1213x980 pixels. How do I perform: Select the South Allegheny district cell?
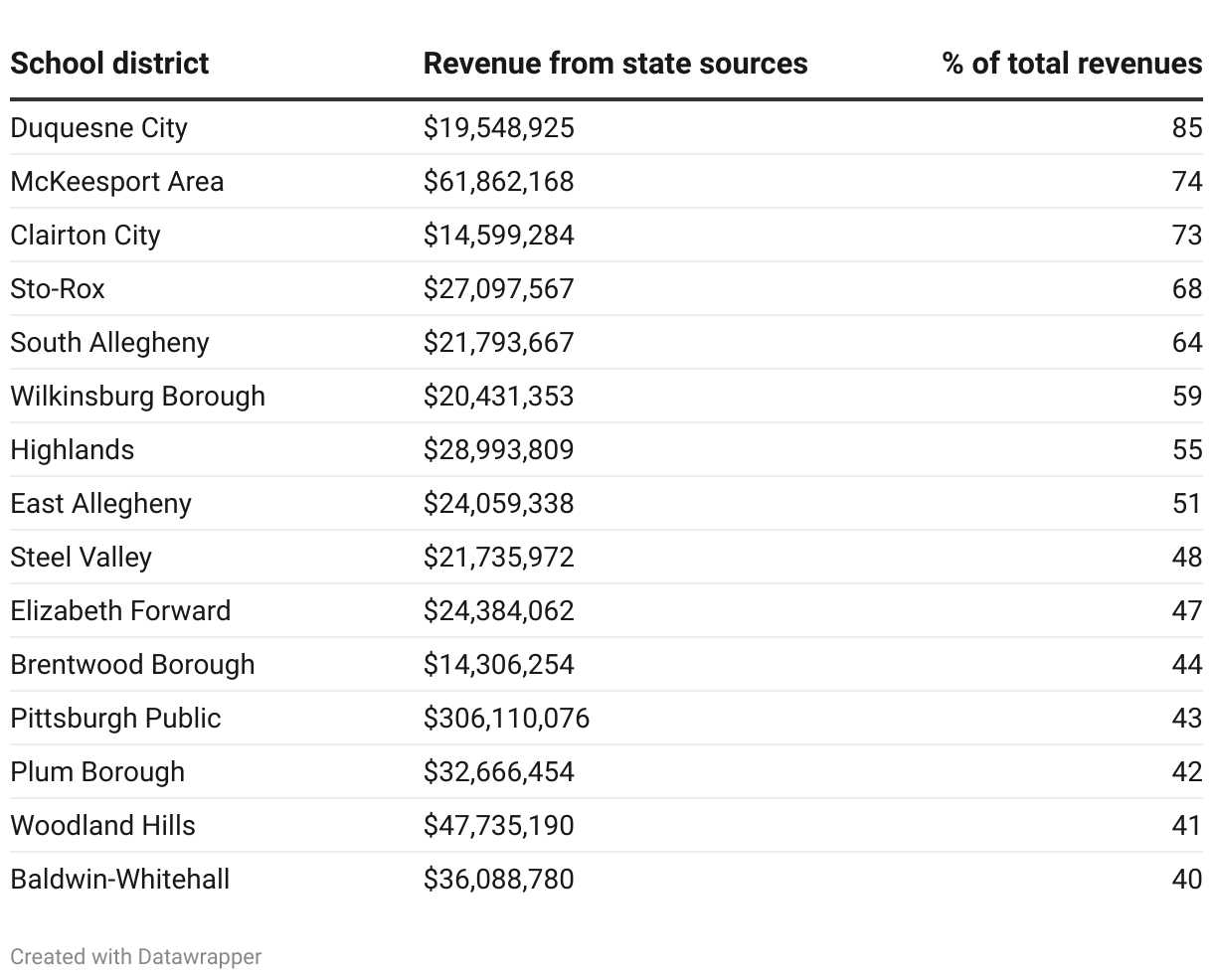pyautogui.click(x=109, y=343)
